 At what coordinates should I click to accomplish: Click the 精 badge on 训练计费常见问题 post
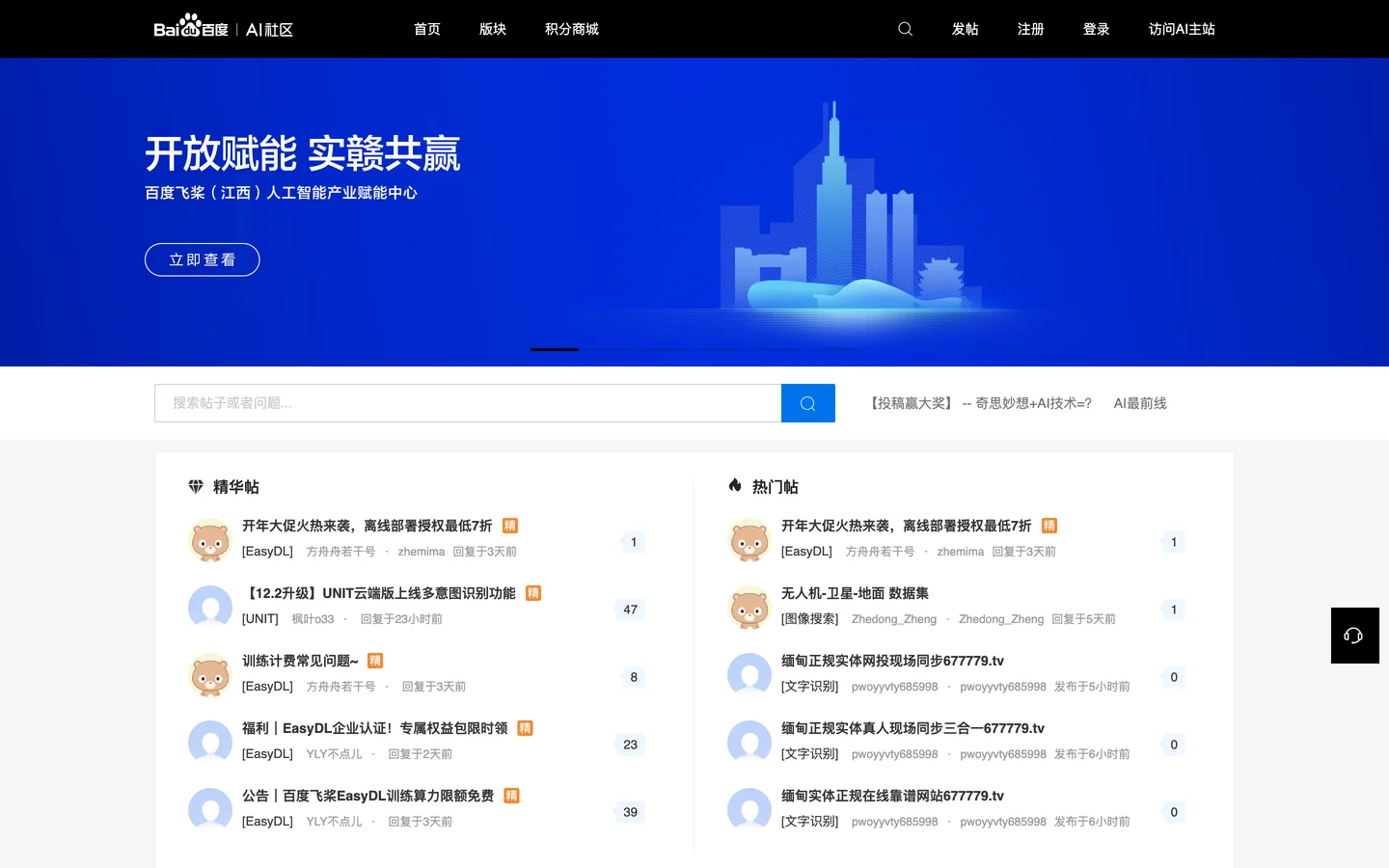(375, 661)
